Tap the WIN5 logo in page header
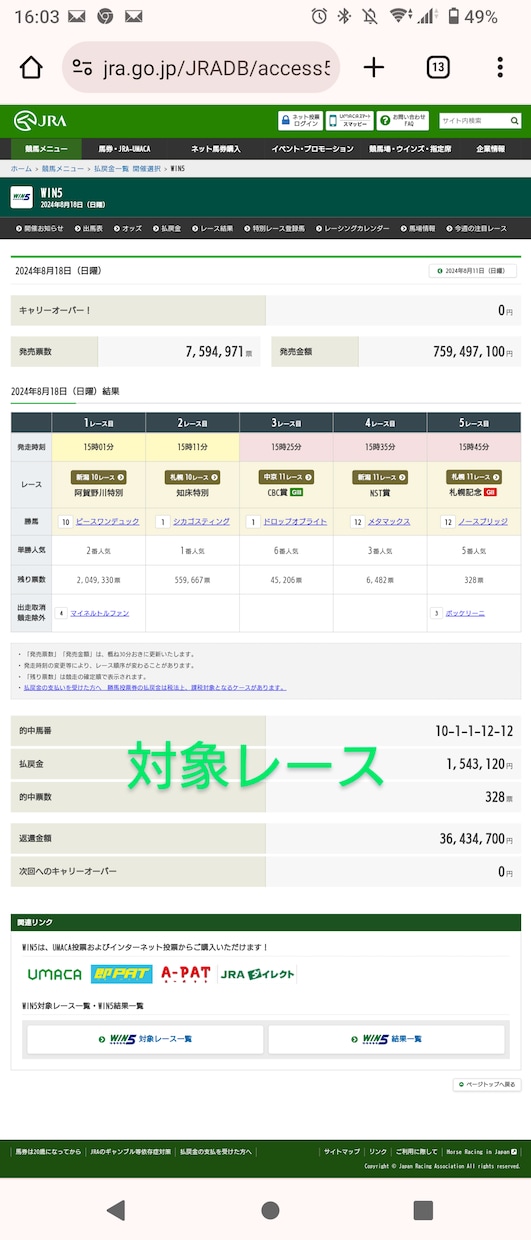This screenshot has height=1240, width=531. pyautogui.click(x=21, y=197)
